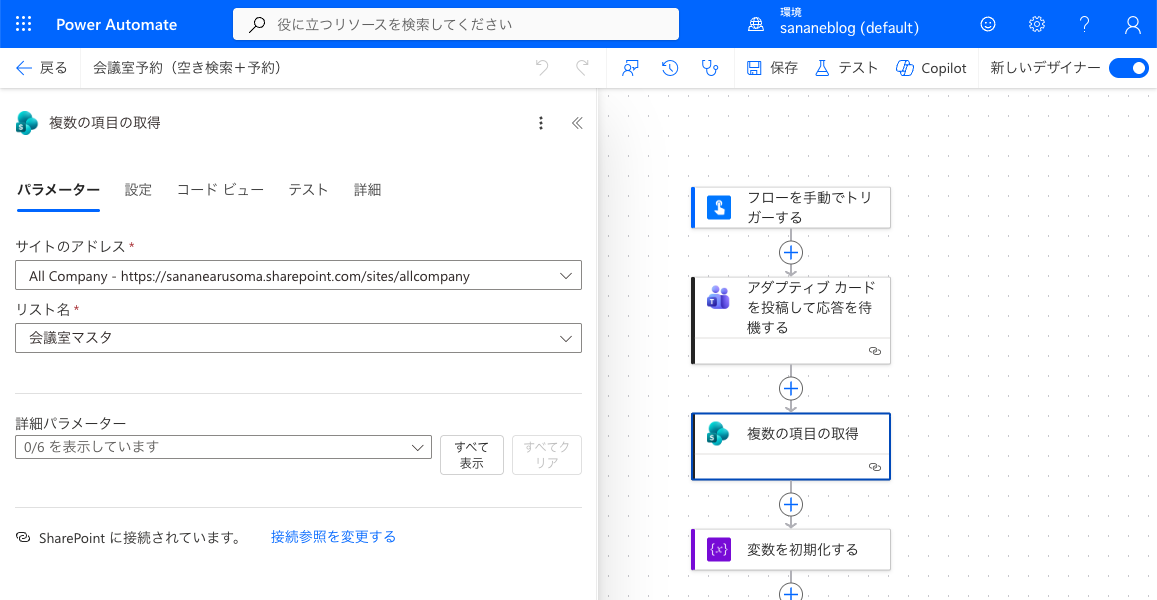The image size is (1157, 600).
Task: Click the connection link icon beside SharePoint text
Action: pos(23,537)
